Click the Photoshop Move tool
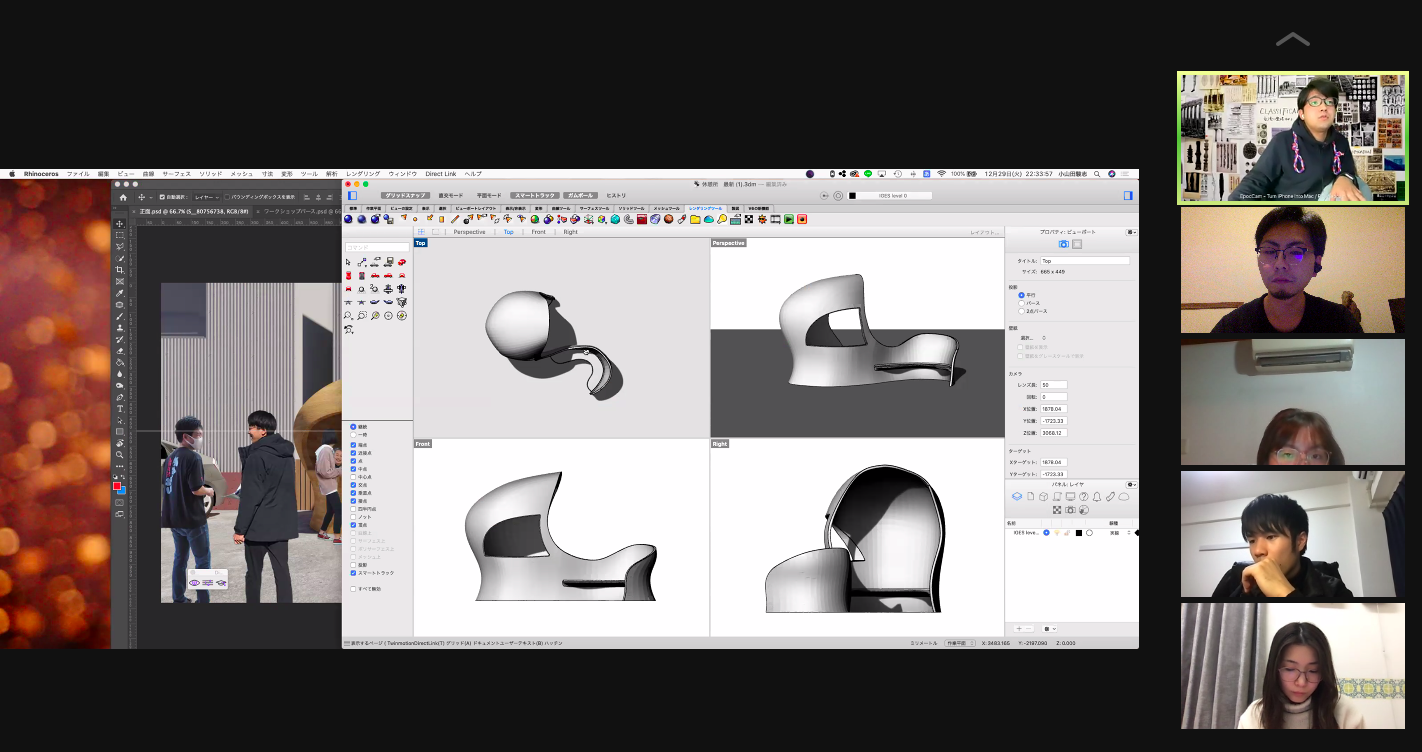Image resolution: width=1422 pixels, height=752 pixels. [120, 224]
